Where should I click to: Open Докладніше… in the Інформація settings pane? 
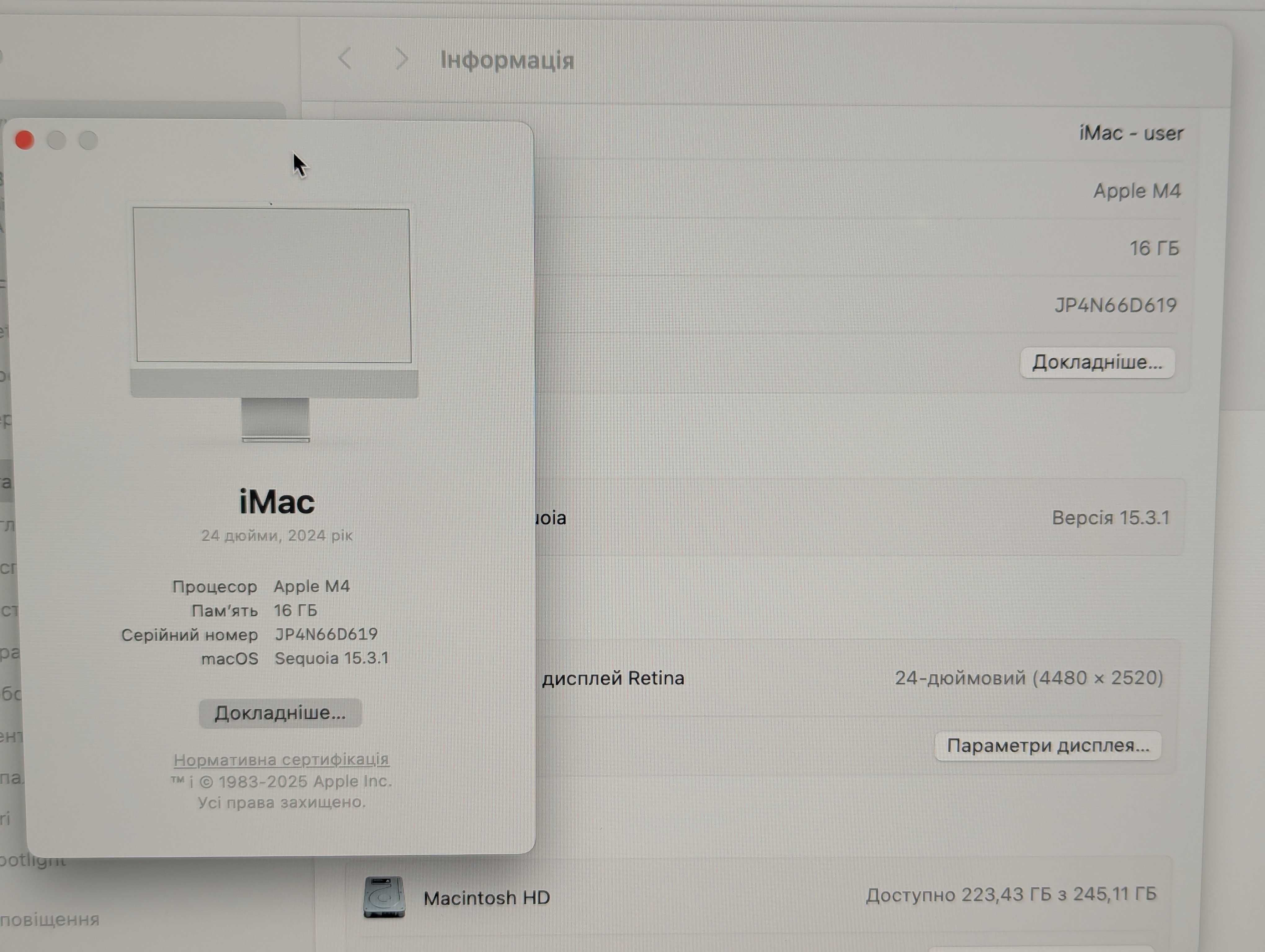[x=1098, y=362]
